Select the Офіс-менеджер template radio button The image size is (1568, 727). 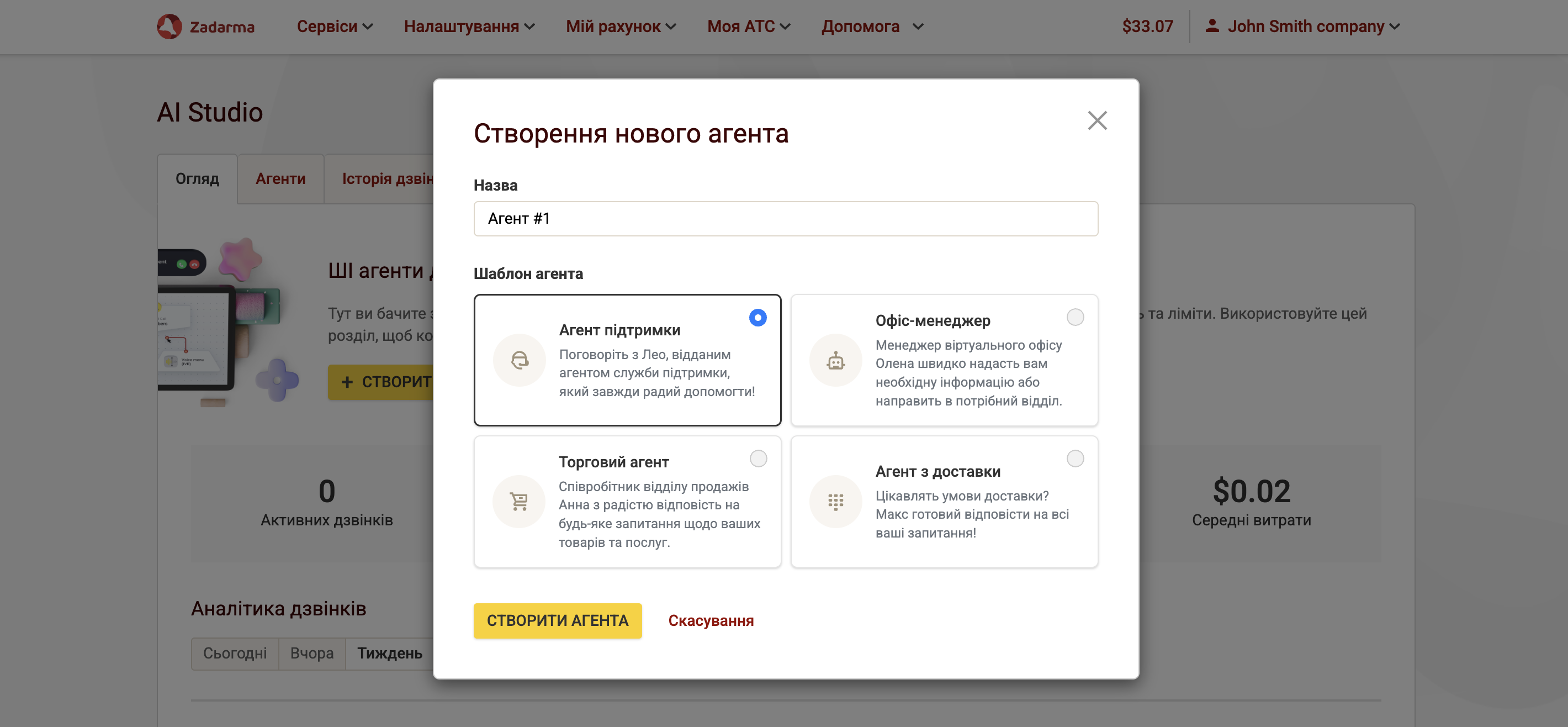1075,317
